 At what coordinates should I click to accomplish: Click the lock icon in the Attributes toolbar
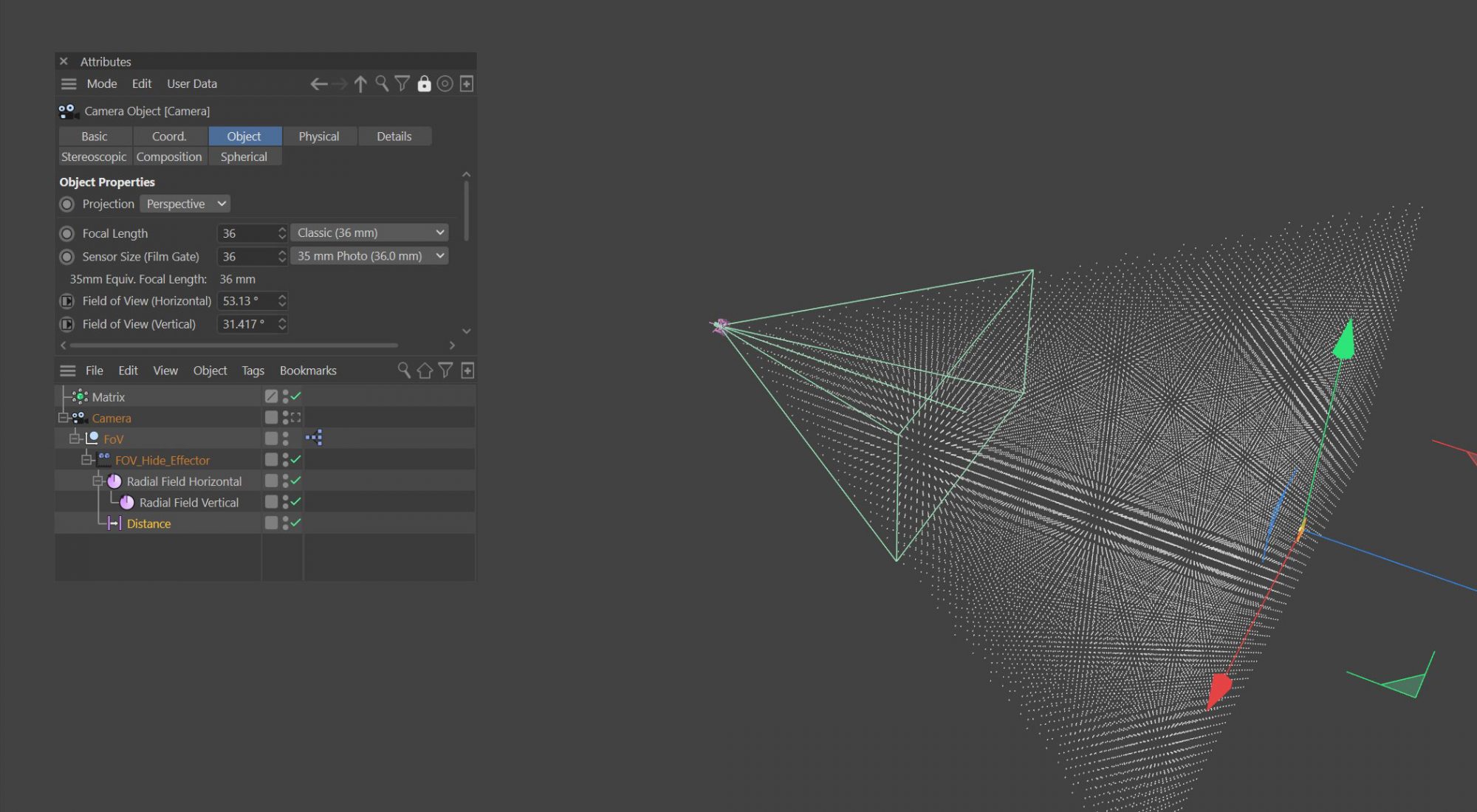423,83
